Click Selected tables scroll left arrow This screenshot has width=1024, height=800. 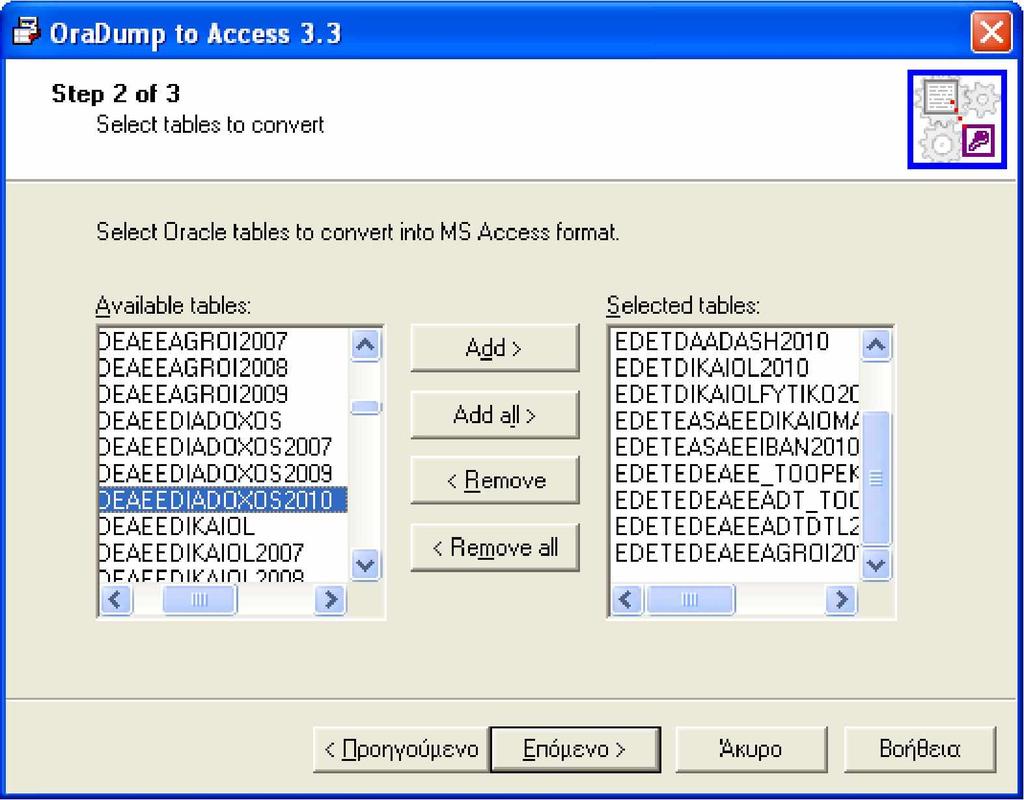627,599
